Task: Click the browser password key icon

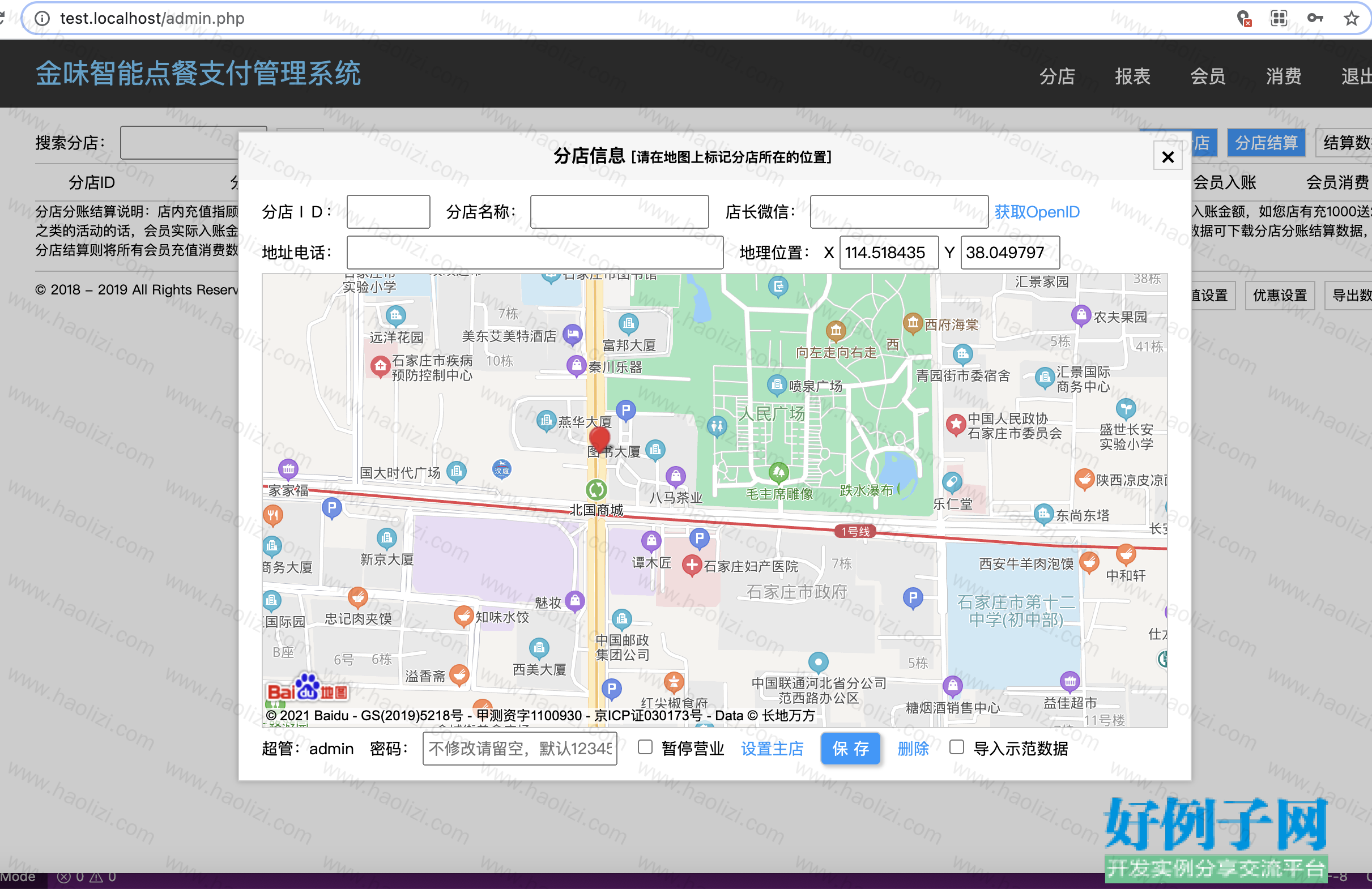Action: 1315,19
